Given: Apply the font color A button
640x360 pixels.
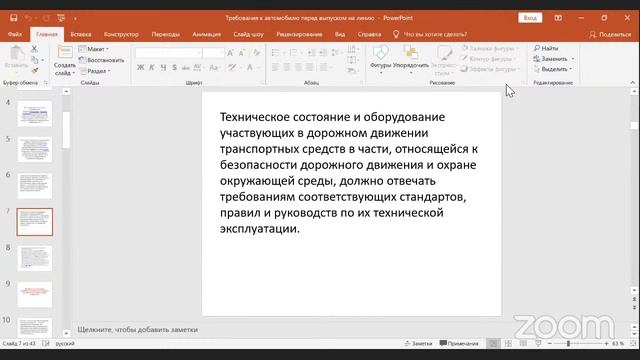Looking at the screenshot, I should coord(250,67).
